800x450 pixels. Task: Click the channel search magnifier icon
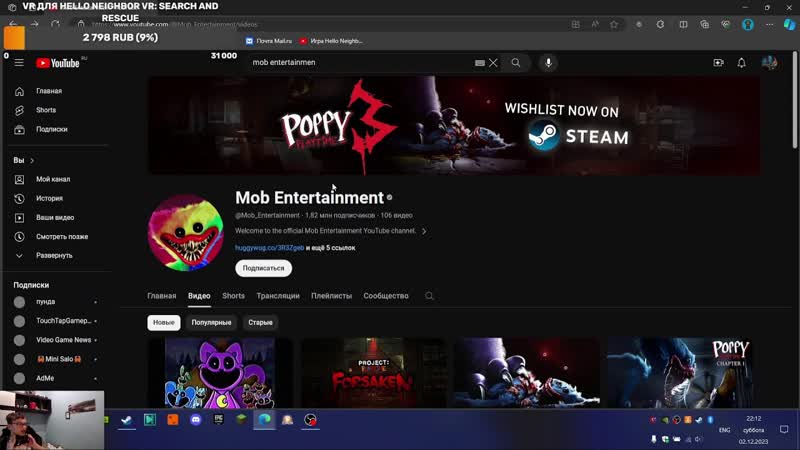click(x=429, y=296)
